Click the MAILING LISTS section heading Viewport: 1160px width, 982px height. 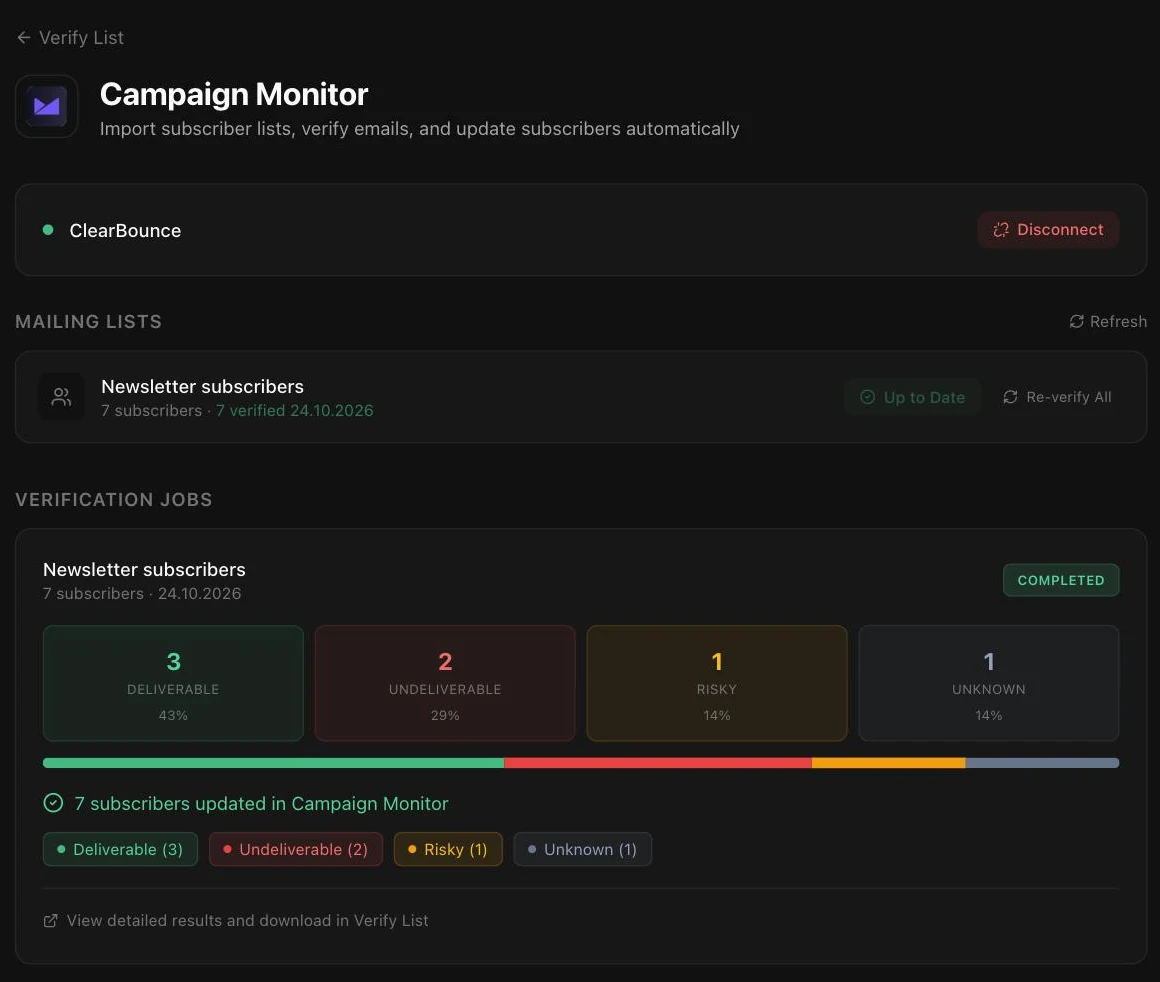(x=89, y=322)
